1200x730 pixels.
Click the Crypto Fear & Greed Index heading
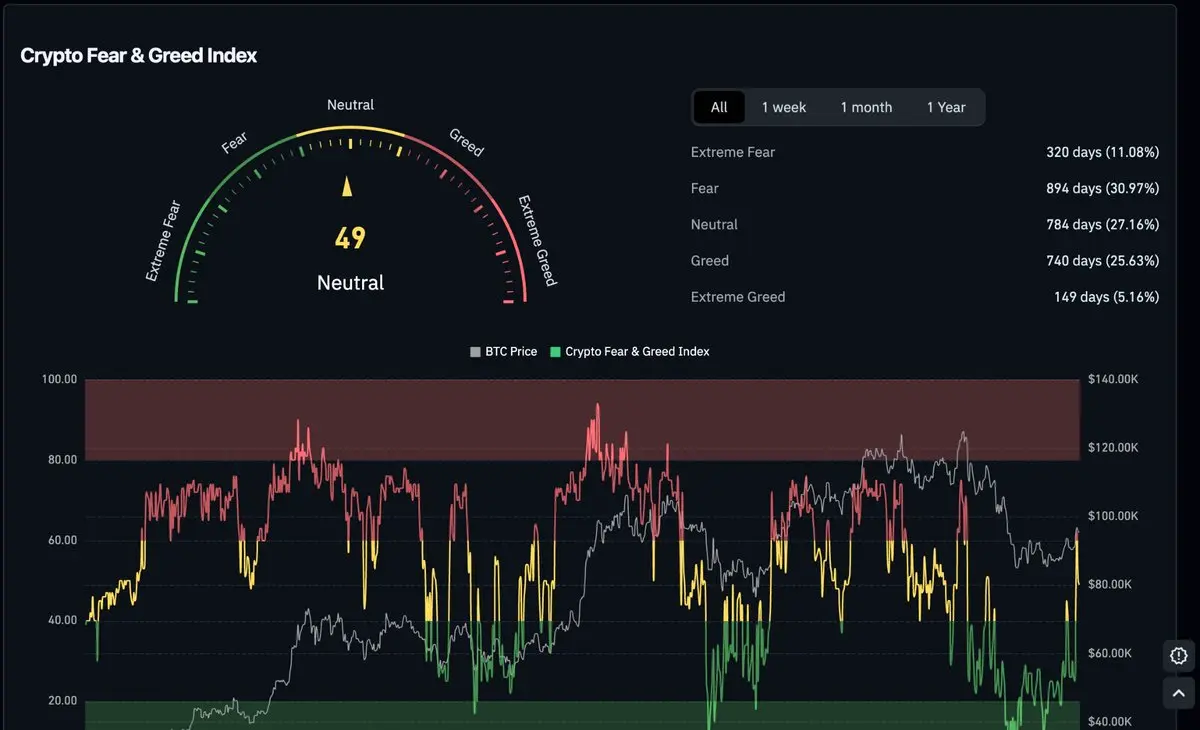pyautogui.click(x=139, y=56)
